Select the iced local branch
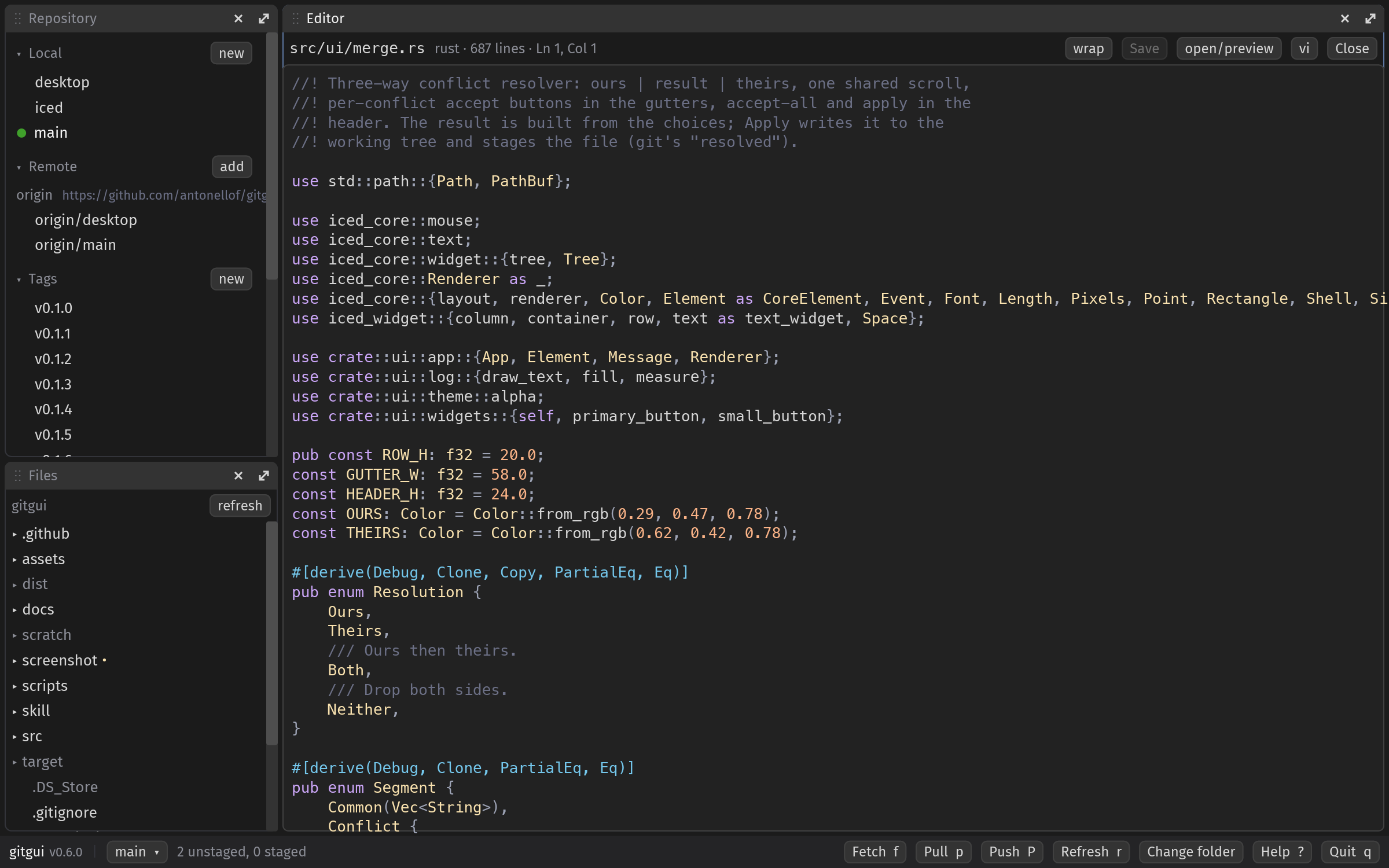 tap(49, 108)
